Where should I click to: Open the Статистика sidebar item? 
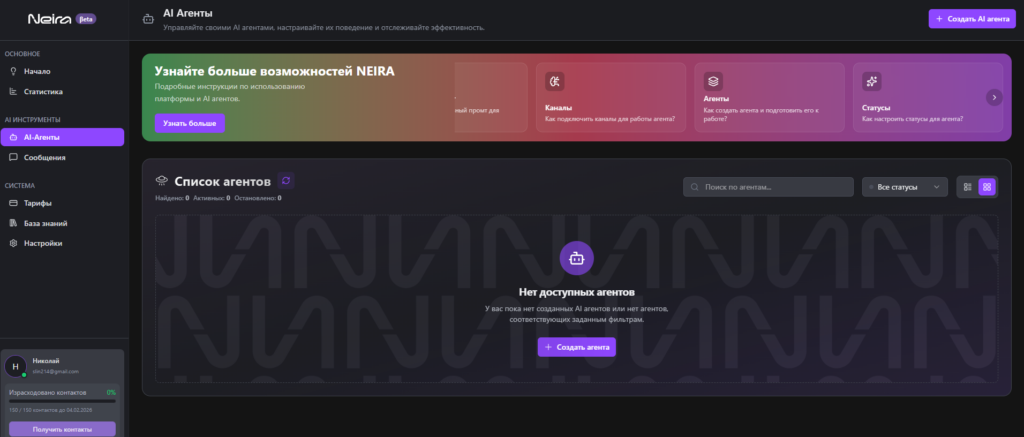coord(63,91)
